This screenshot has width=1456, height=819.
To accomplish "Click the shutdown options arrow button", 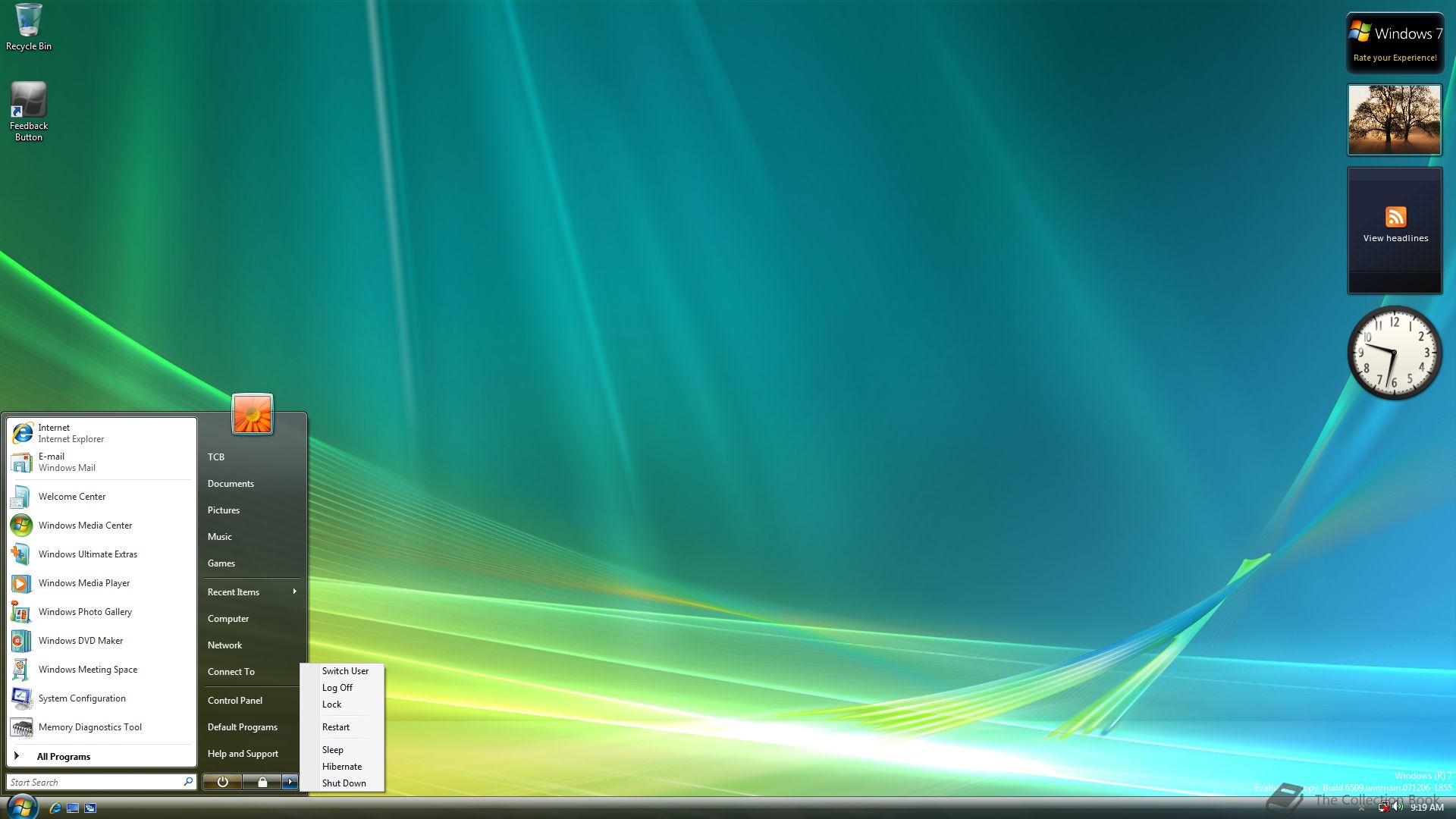I will click(290, 782).
